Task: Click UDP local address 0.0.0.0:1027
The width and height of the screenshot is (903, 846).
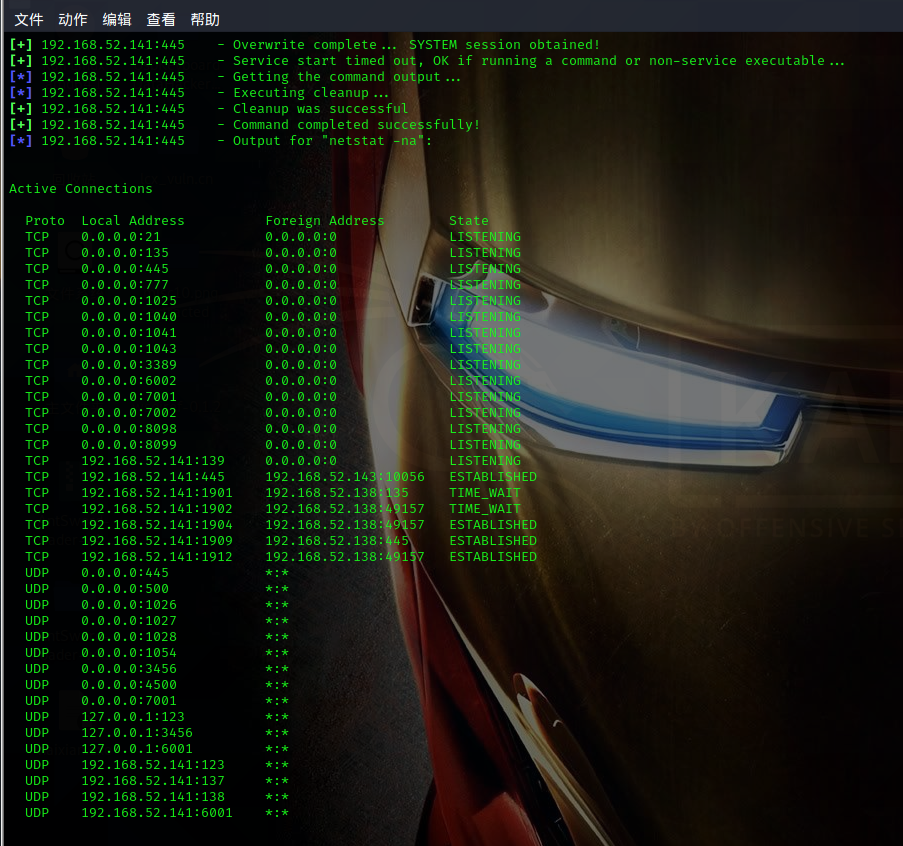Action: tap(129, 621)
